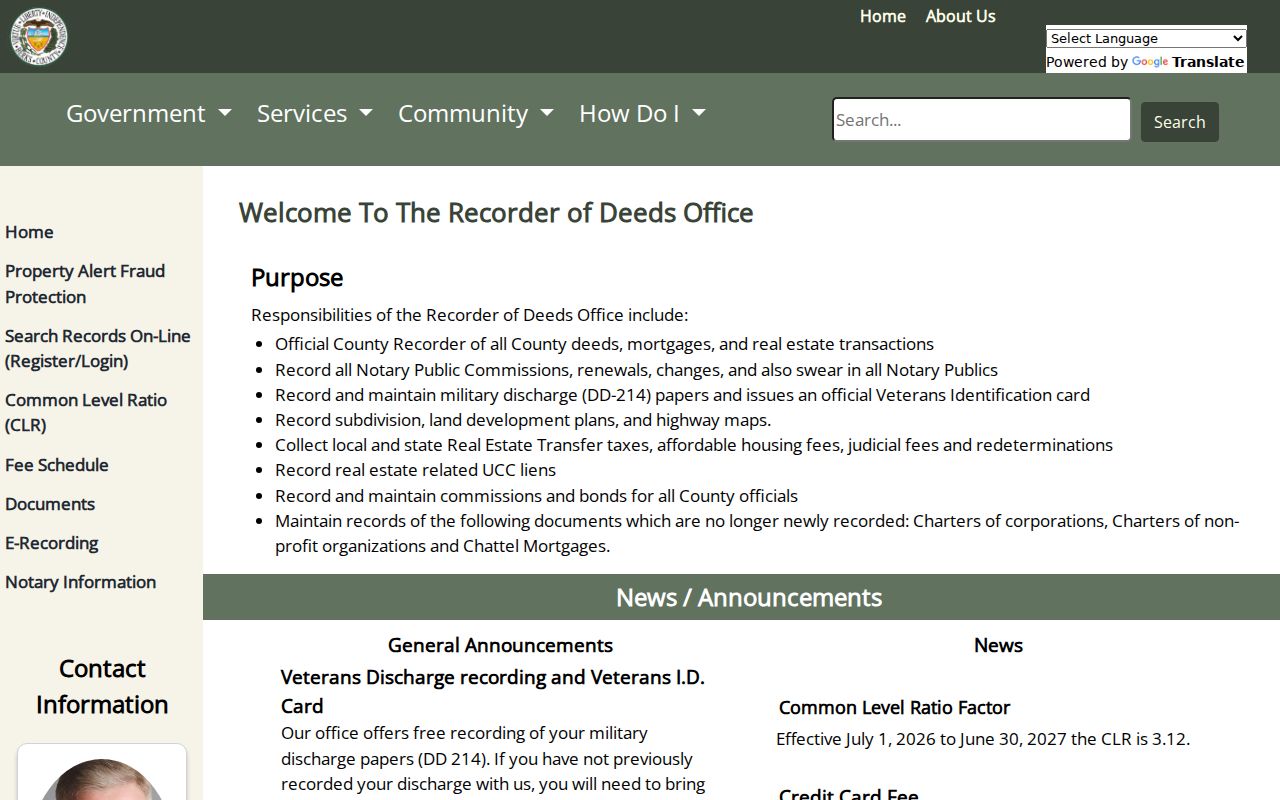
Task: Open the Documents sidebar link
Action: (x=50, y=504)
